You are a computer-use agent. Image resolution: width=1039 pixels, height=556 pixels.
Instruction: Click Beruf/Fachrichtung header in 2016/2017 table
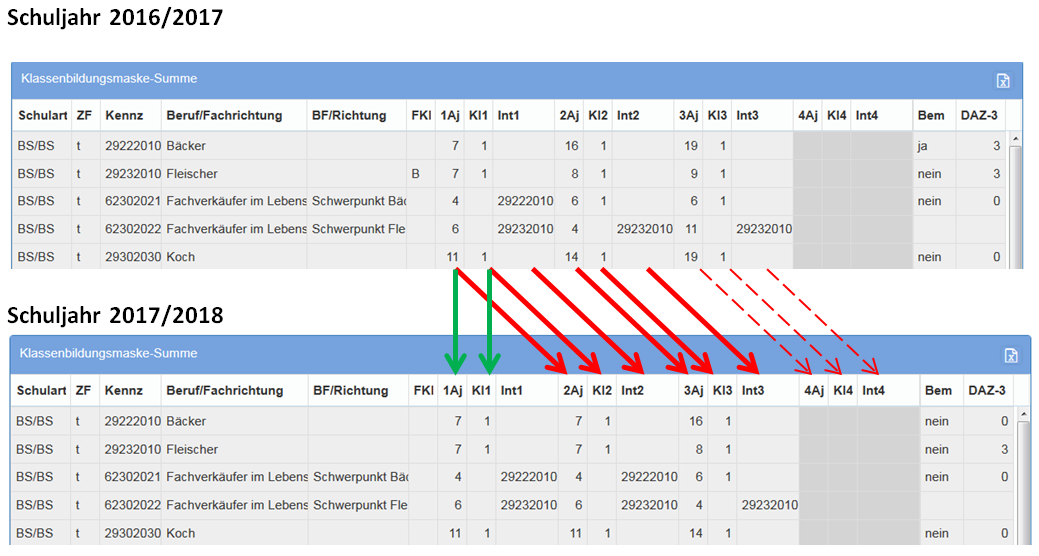224,116
